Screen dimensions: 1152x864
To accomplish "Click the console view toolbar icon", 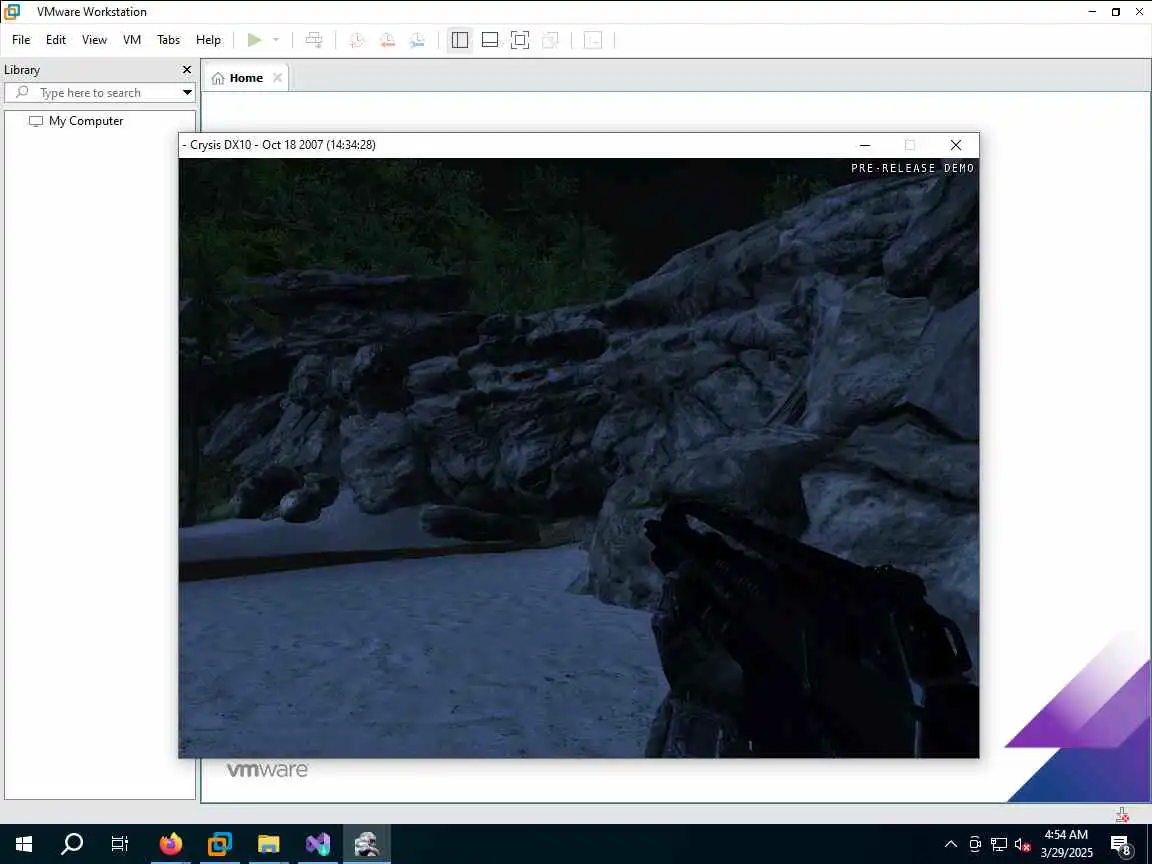I will 593,40.
